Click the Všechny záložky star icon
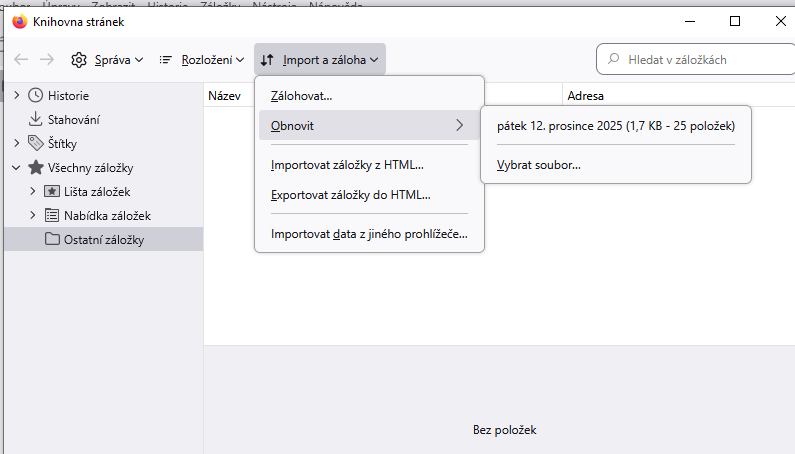This screenshot has height=454, width=795. 36,168
